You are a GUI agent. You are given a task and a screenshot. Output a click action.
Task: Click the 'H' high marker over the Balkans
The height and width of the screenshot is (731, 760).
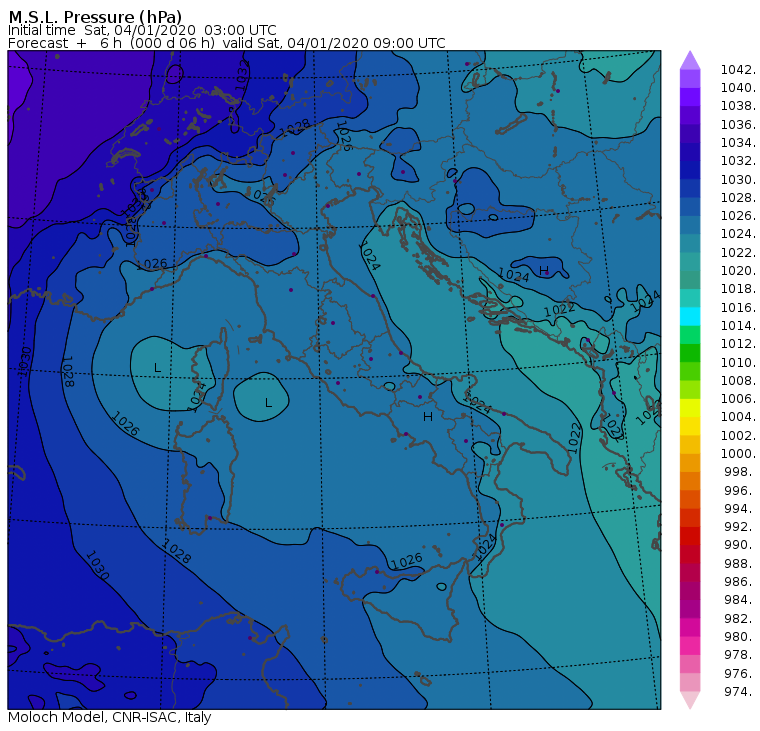pyautogui.click(x=544, y=270)
